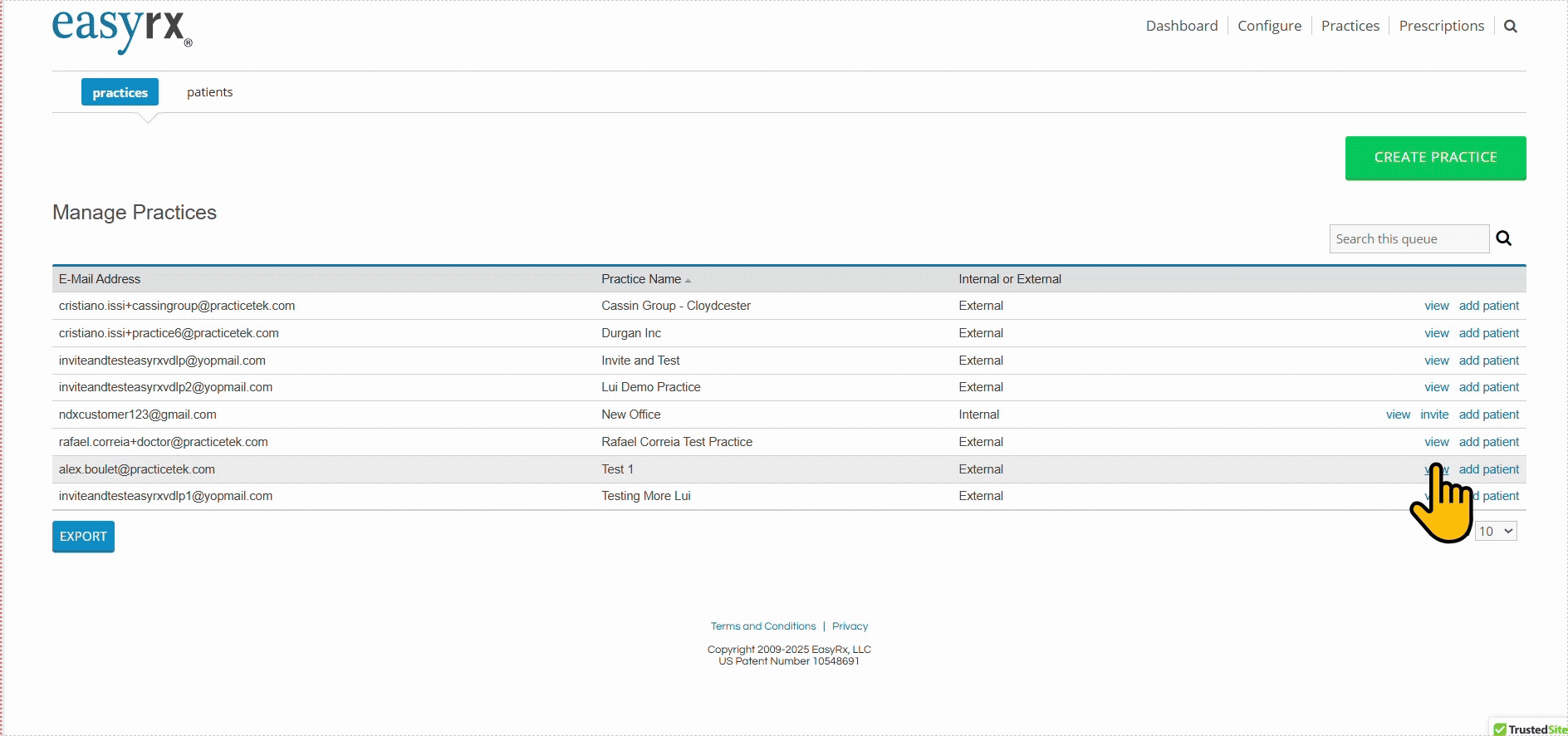This screenshot has height=736, width=1568.
Task: Open the Terms and Conditions link
Action: click(762, 626)
